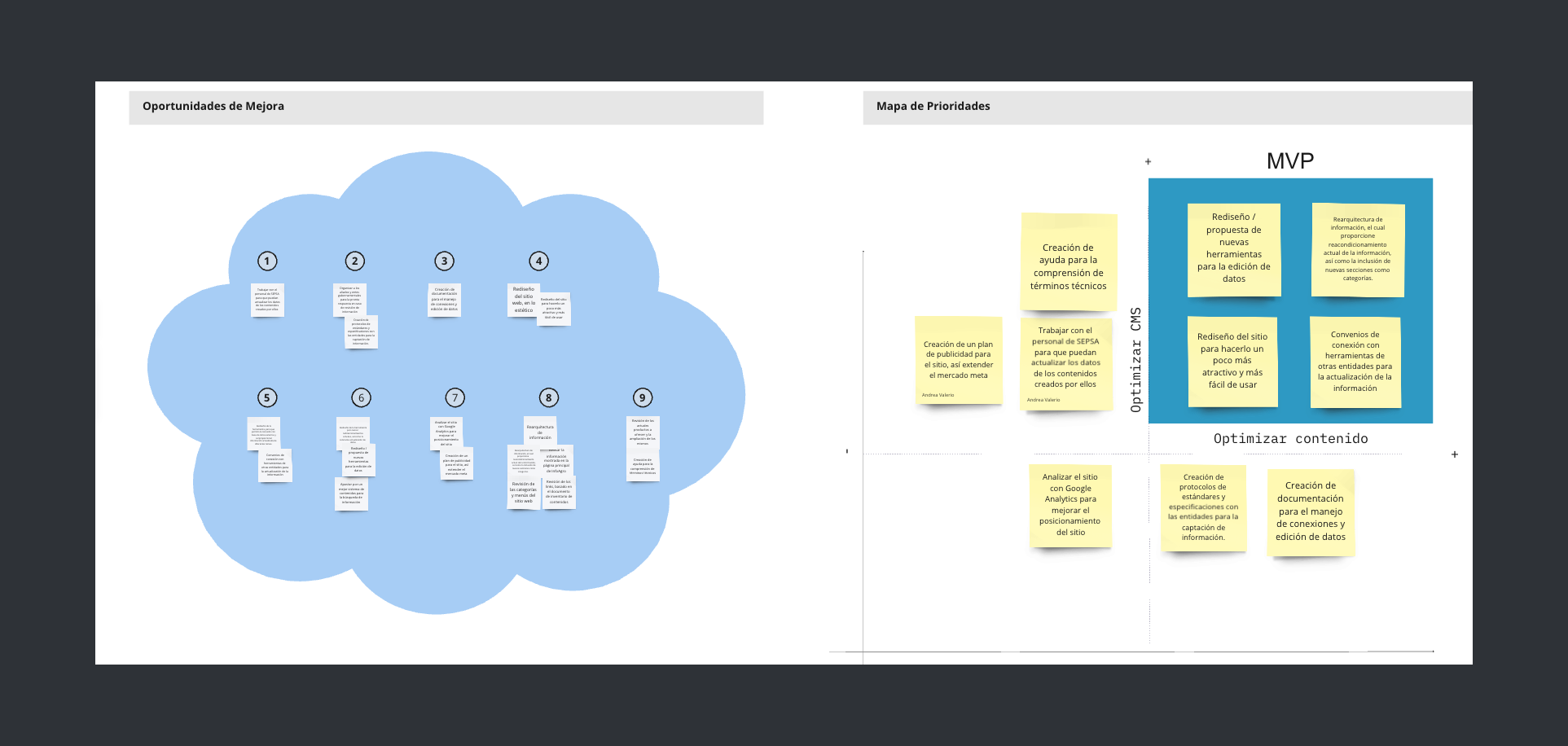Click the MVP title text
Viewport: 1568px width, 746px height.
tap(1289, 161)
